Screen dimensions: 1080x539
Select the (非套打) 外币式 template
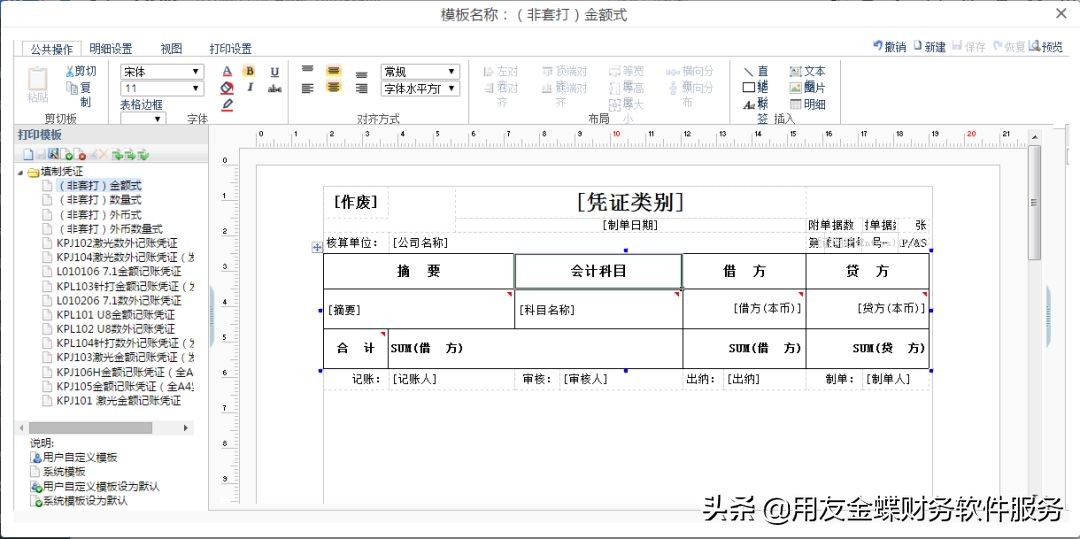[100, 215]
